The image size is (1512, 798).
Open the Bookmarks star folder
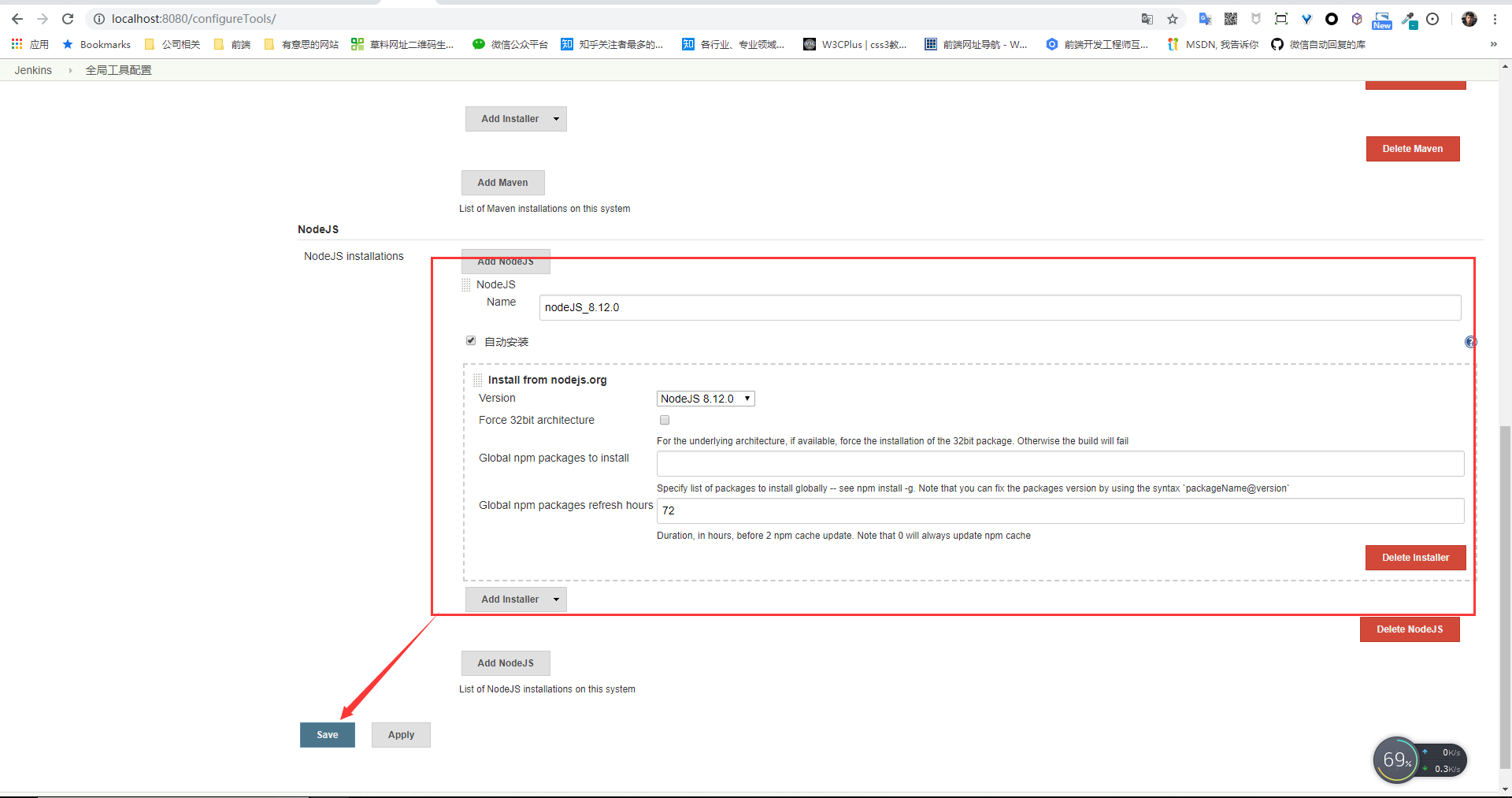click(97, 44)
